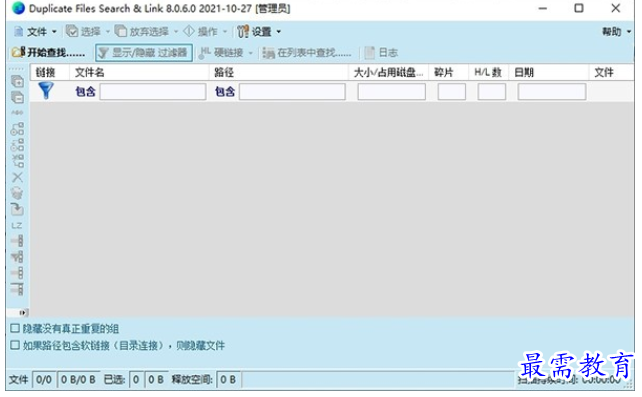Click 包含 condition next to filename filter
Image resolution: width=642 pixels, height=397 pixels.
click(85, 91)
